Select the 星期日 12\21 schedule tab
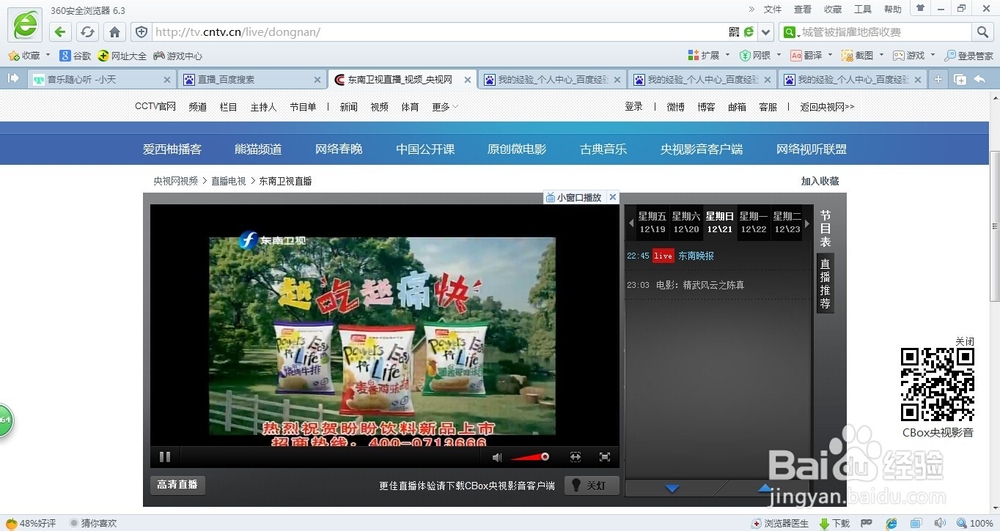The image size is (1000, 531). [x=719, y=222]
